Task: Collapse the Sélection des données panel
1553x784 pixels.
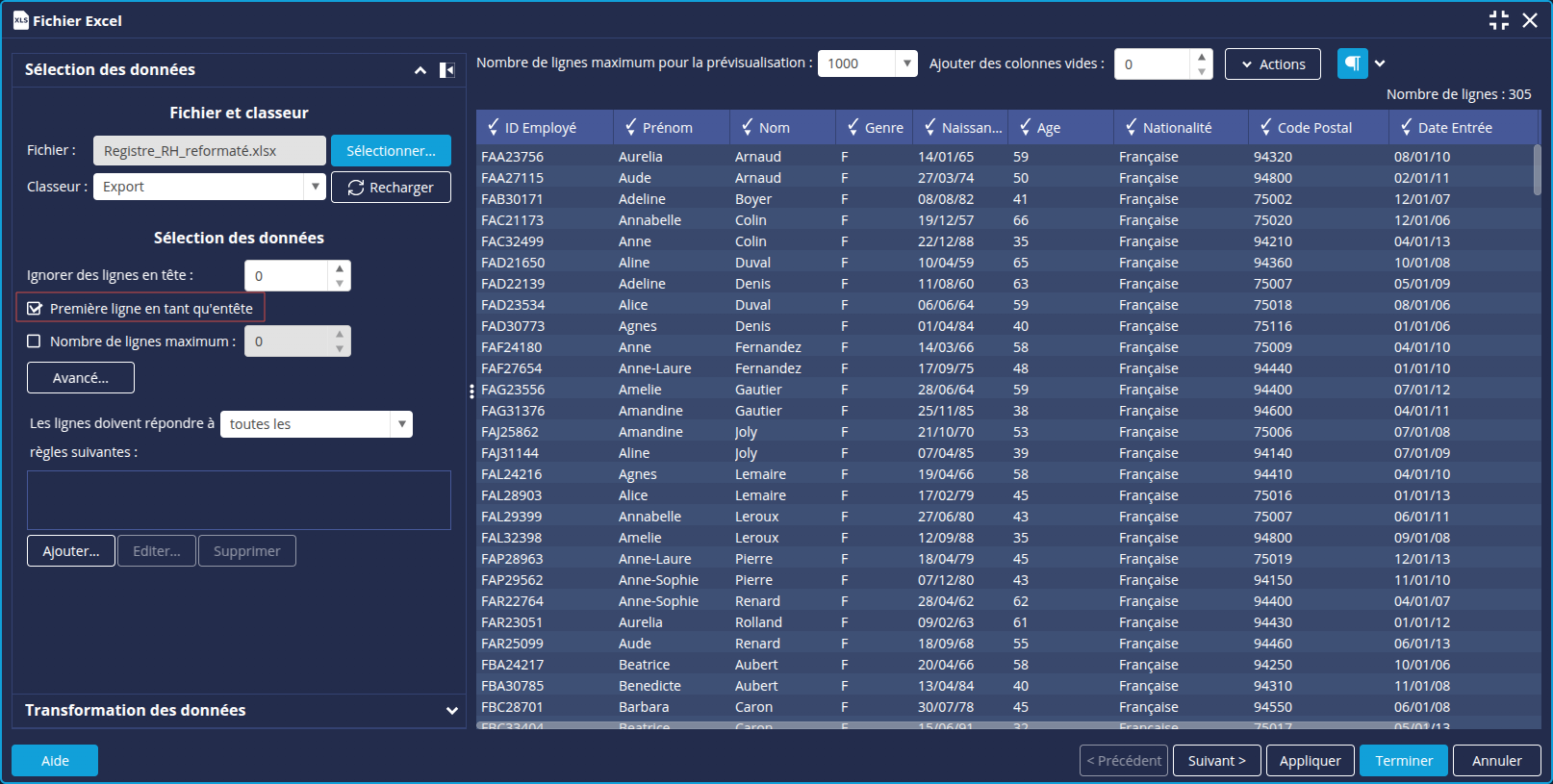Action: point(420,70)
